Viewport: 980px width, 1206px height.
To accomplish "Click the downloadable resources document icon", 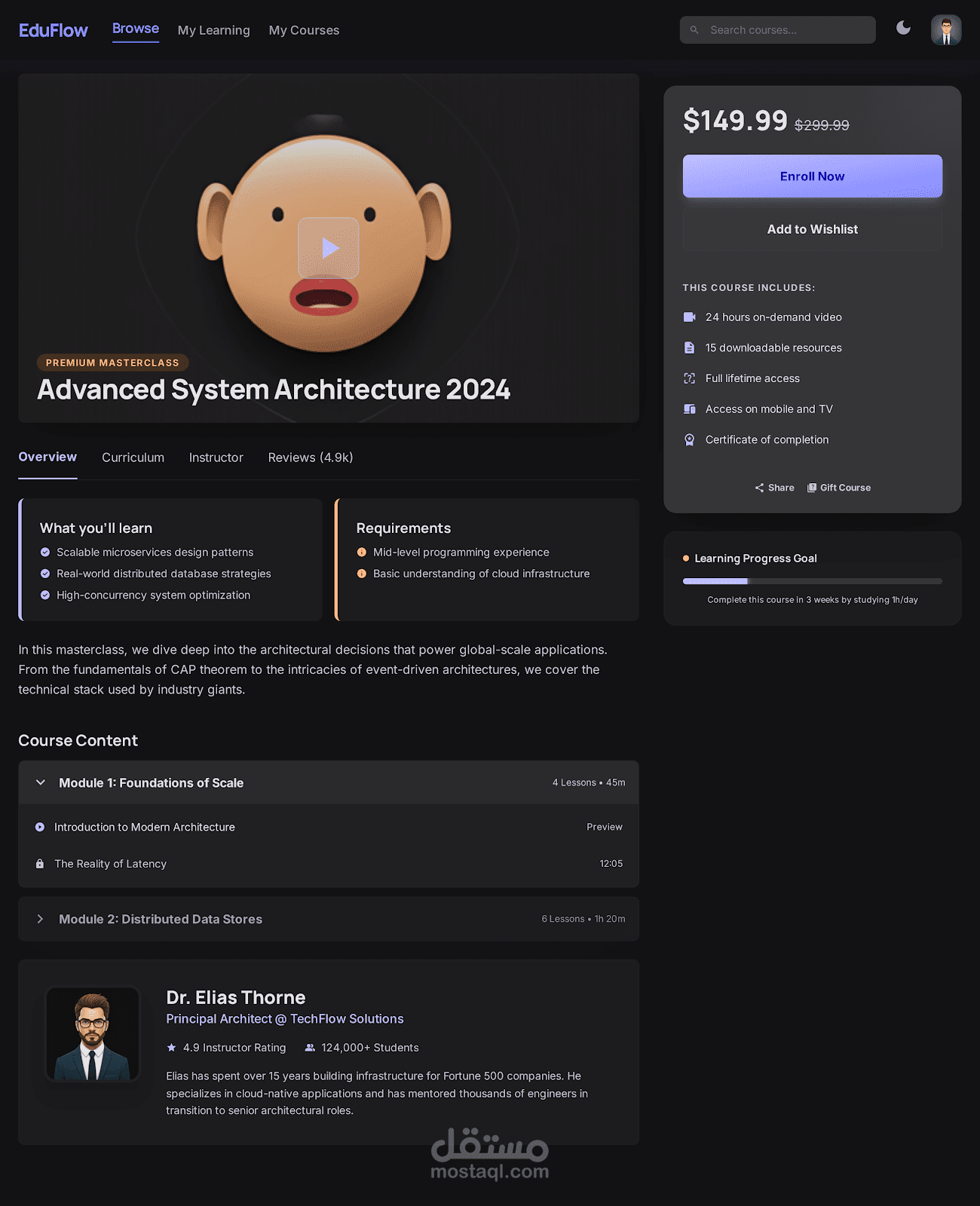I will click(x=689, y=347).
